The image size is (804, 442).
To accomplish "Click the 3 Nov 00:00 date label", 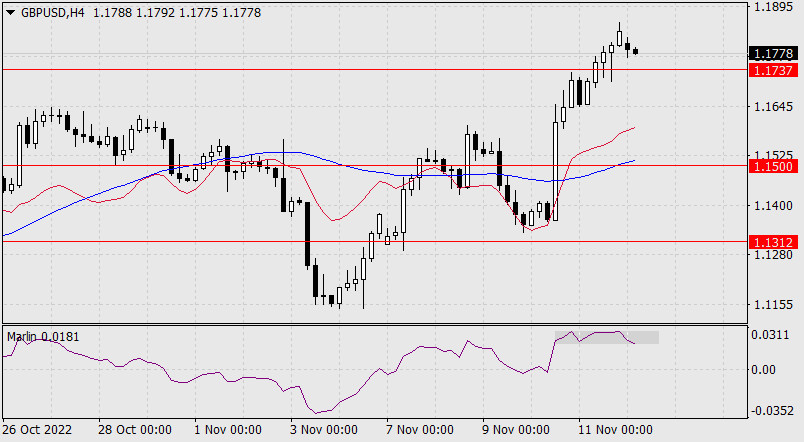I will [323, 430].
